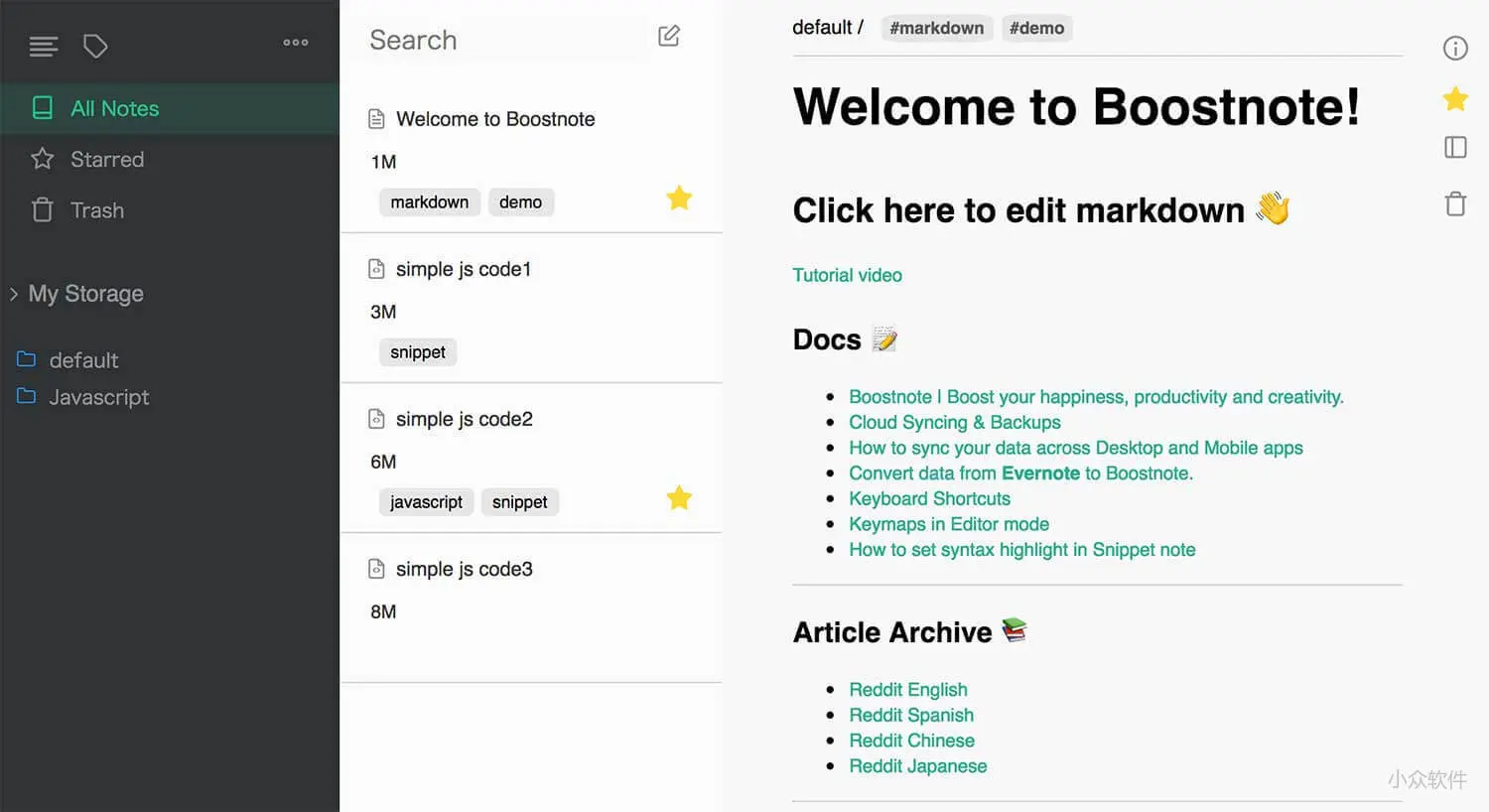Image resolution: width=1489 pixels, height=812 pixels.
Task: Open the Trash section
Action: click(x=96, y=210)
